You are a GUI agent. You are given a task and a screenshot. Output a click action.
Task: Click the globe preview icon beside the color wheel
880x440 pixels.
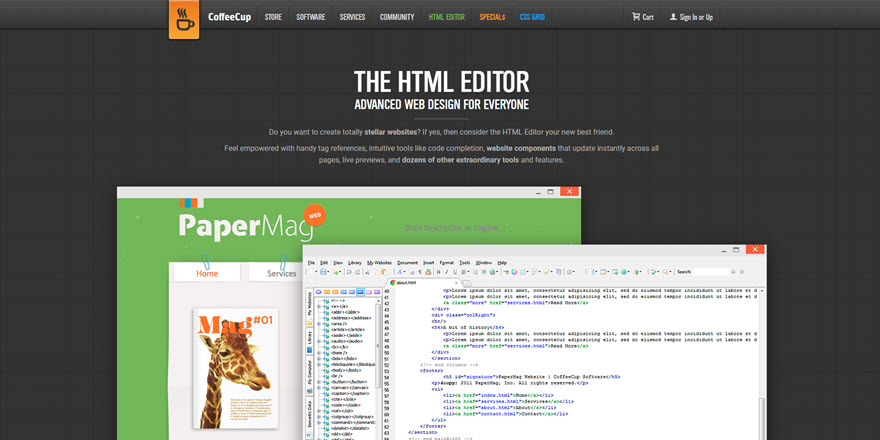coord(492,272)
